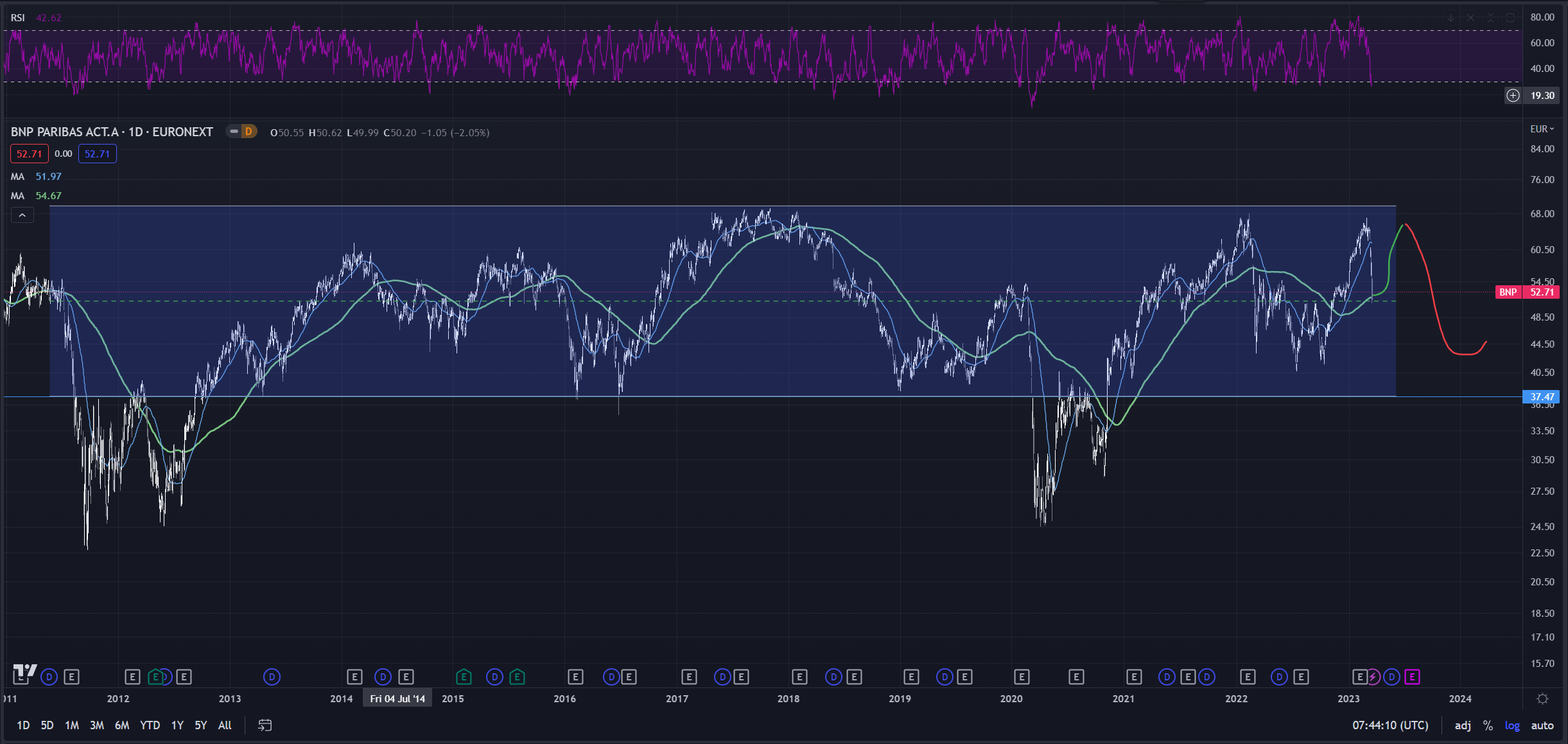The height and width of the screenshot is (744, 1568).
Task: Open the 2018 dividend marker
Action: coord(833,677)
